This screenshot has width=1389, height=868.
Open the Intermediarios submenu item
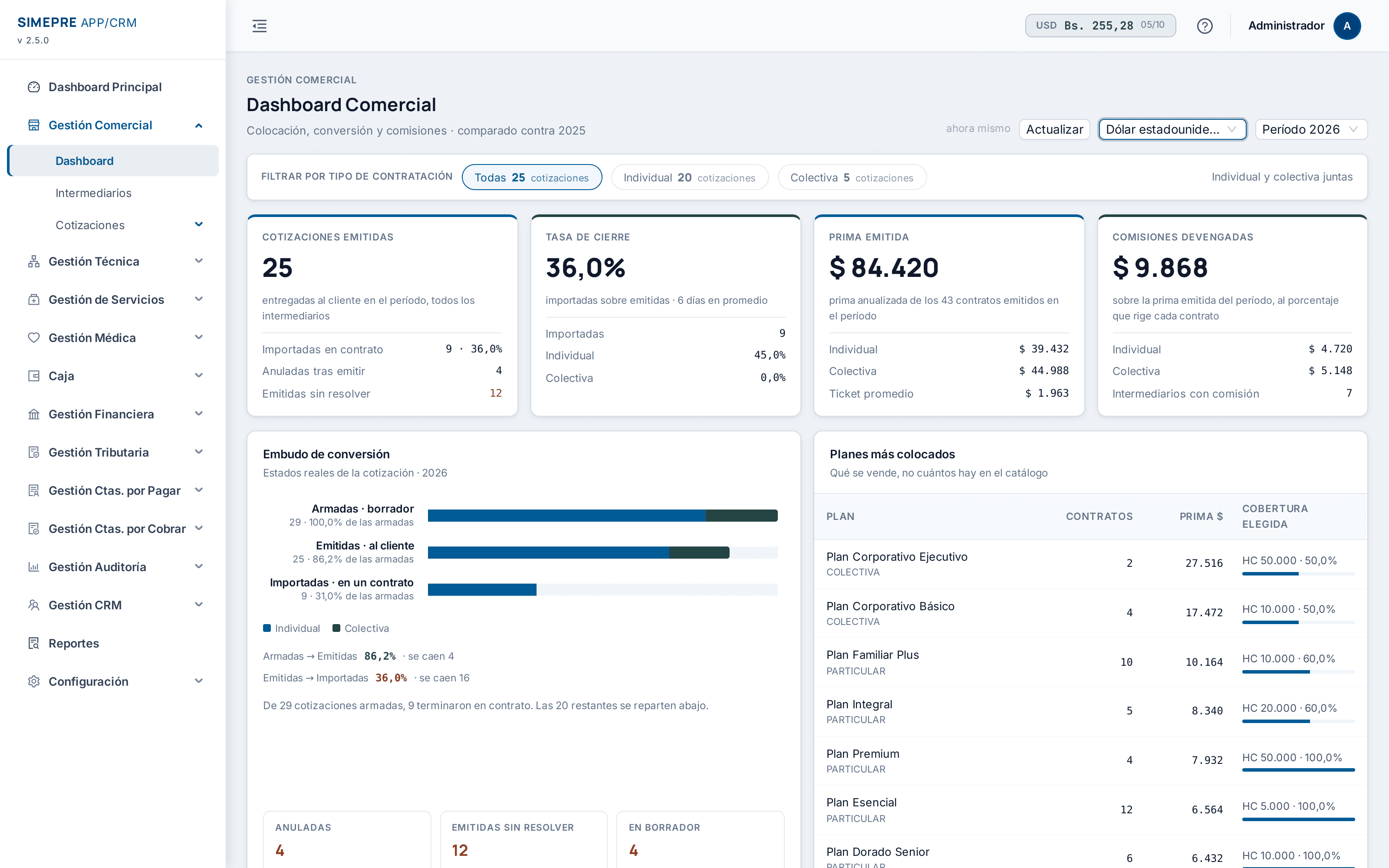(x=113, y=193)
